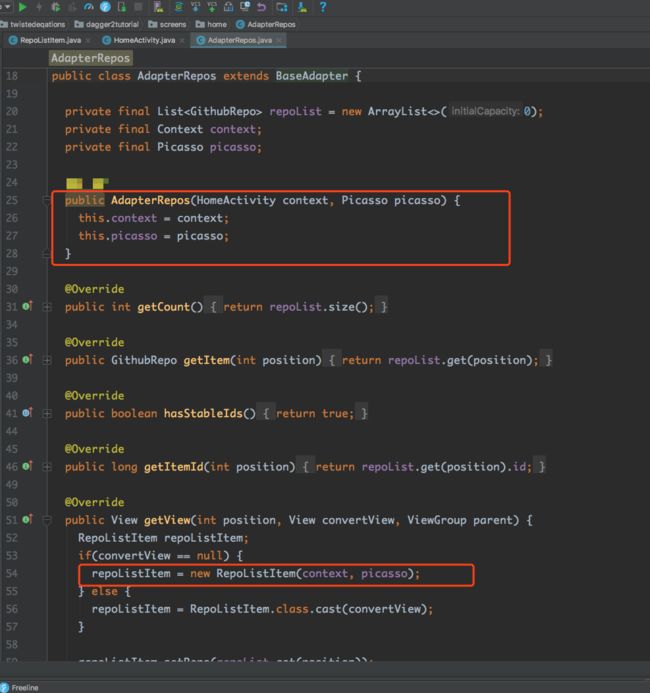The height and width of the screenshot is (693, 650).
Task: Click 'this.picasso' on line 27
Action: pyautogui.click(x=118, y=236)
